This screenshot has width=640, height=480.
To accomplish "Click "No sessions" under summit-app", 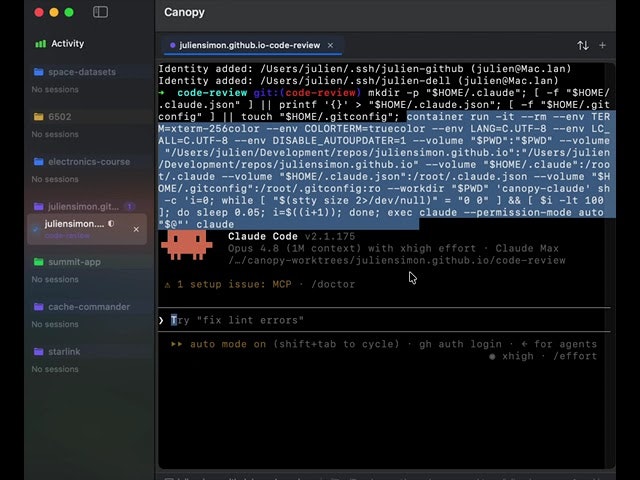I will [55, 280].
